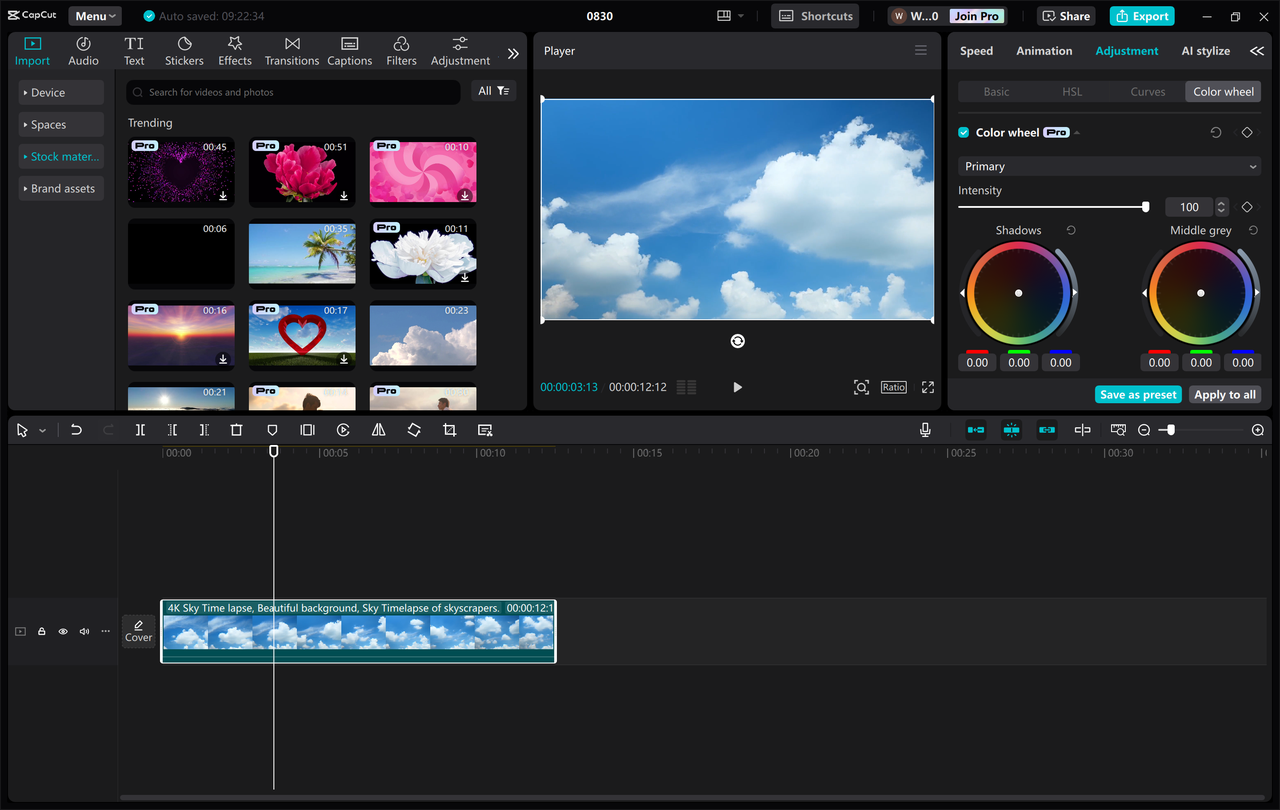
Task: Open the Stickers panel in the media sidebar
Action: [184, 50]
